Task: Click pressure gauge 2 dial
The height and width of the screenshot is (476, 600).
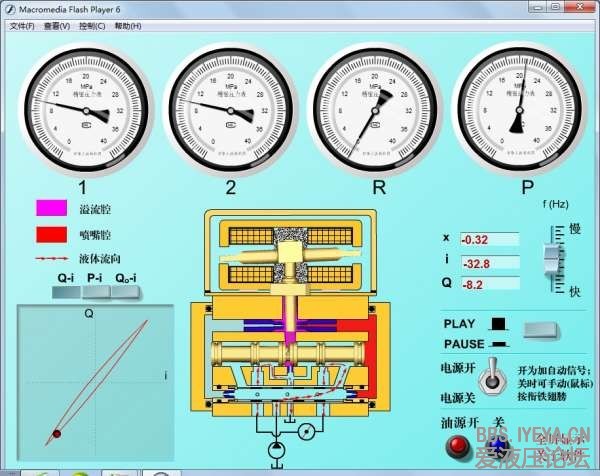Action: click(231, 110)
